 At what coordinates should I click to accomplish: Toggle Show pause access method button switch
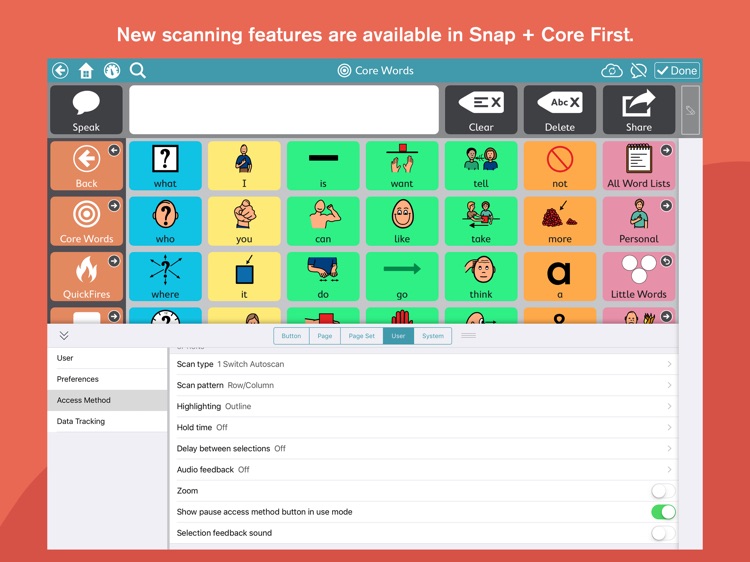(663, 512)
